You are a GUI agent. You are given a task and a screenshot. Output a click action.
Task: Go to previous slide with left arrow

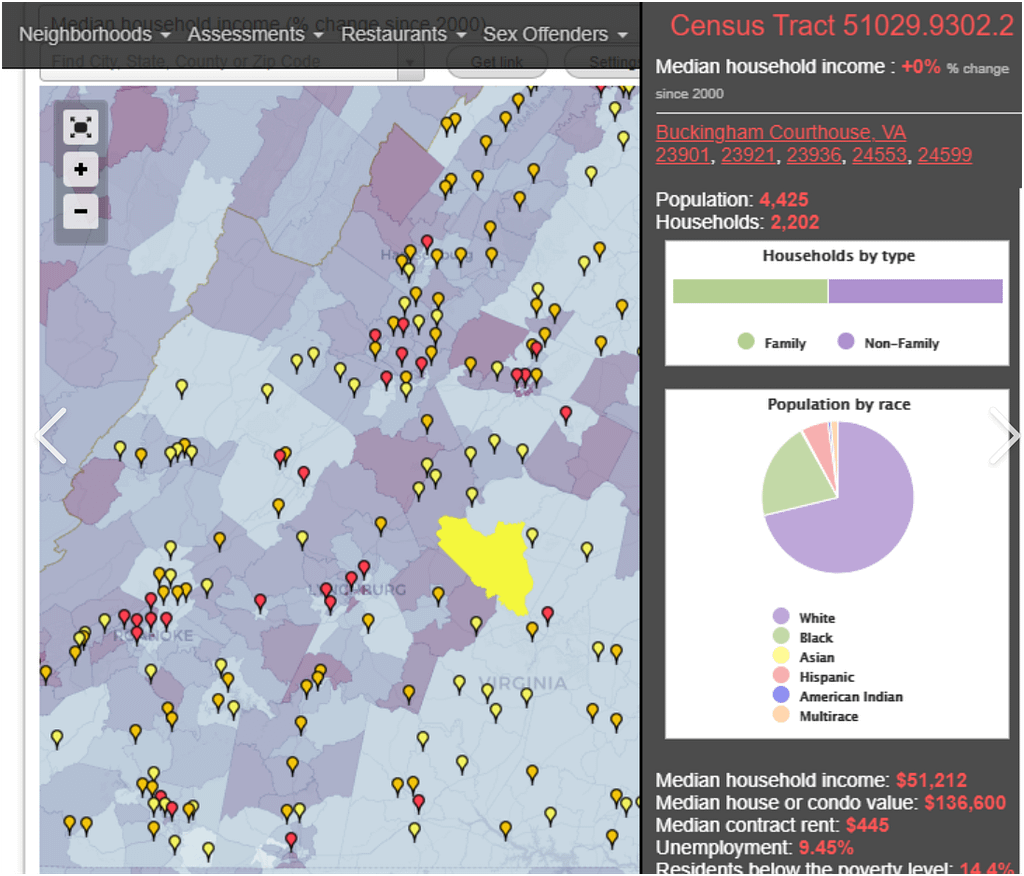click(x=52, y=436)
